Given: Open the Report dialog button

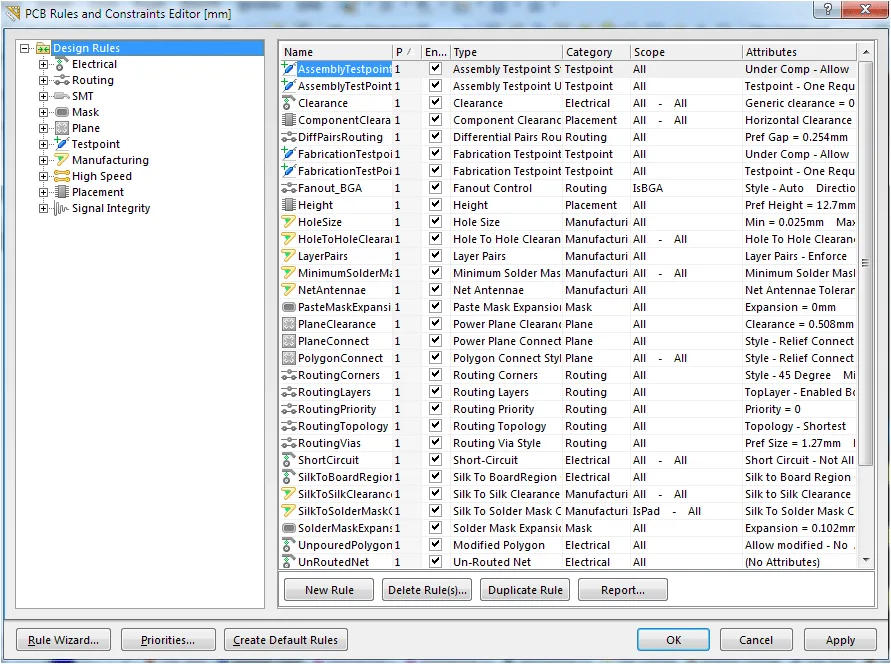Looking at the screenshot, I should coord(623,590).
